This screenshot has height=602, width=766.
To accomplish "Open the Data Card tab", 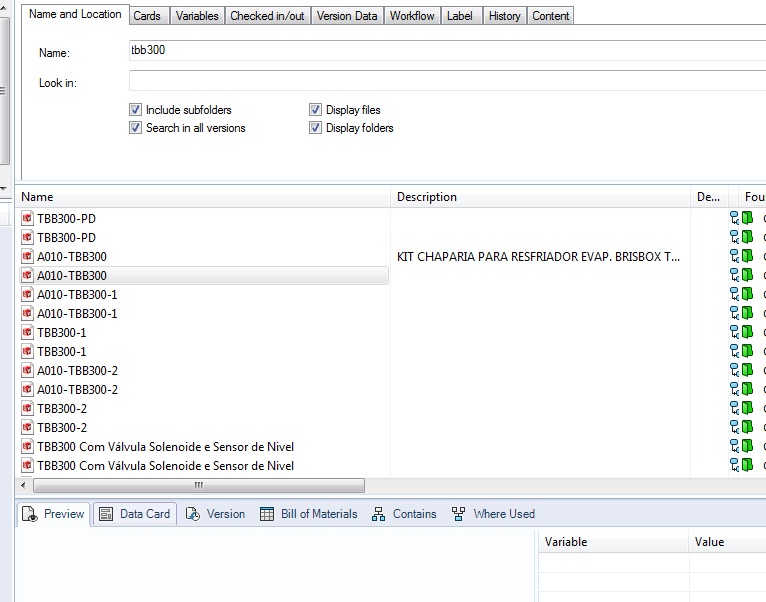I will pyautogui.click(x=135, y=514).
